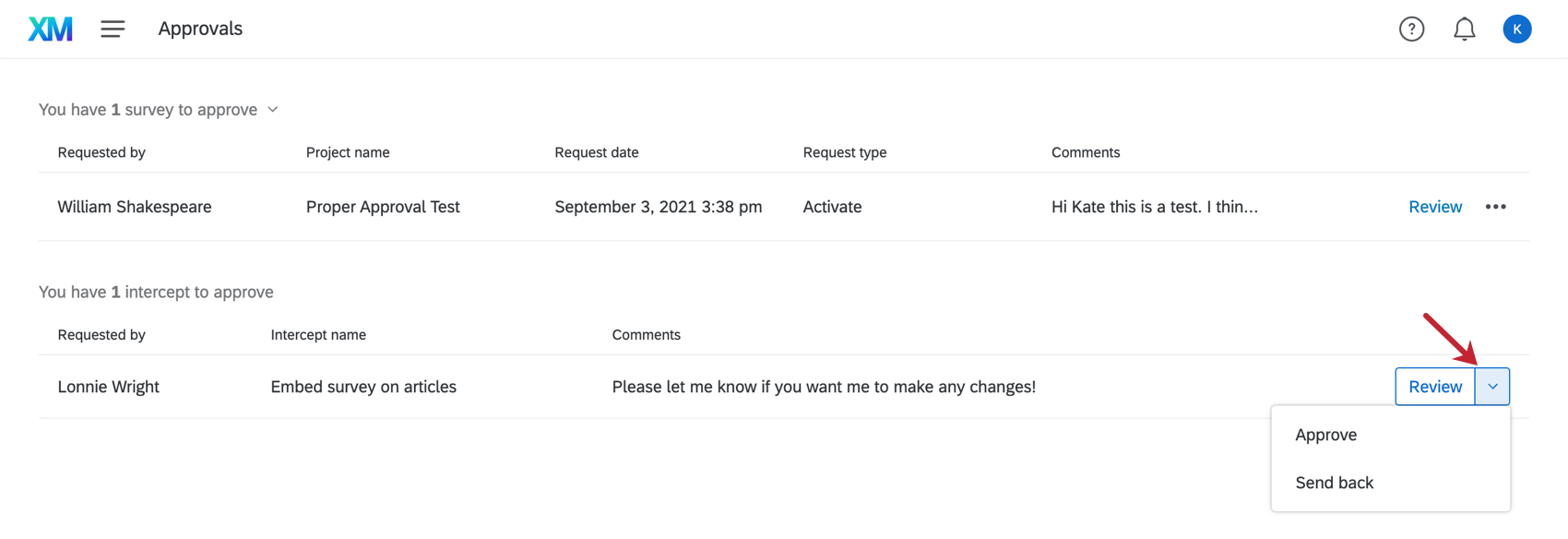This screenshot has width=1568, height=539.
Task: Click the notifications bell icon
Action: click(1464, 29)
